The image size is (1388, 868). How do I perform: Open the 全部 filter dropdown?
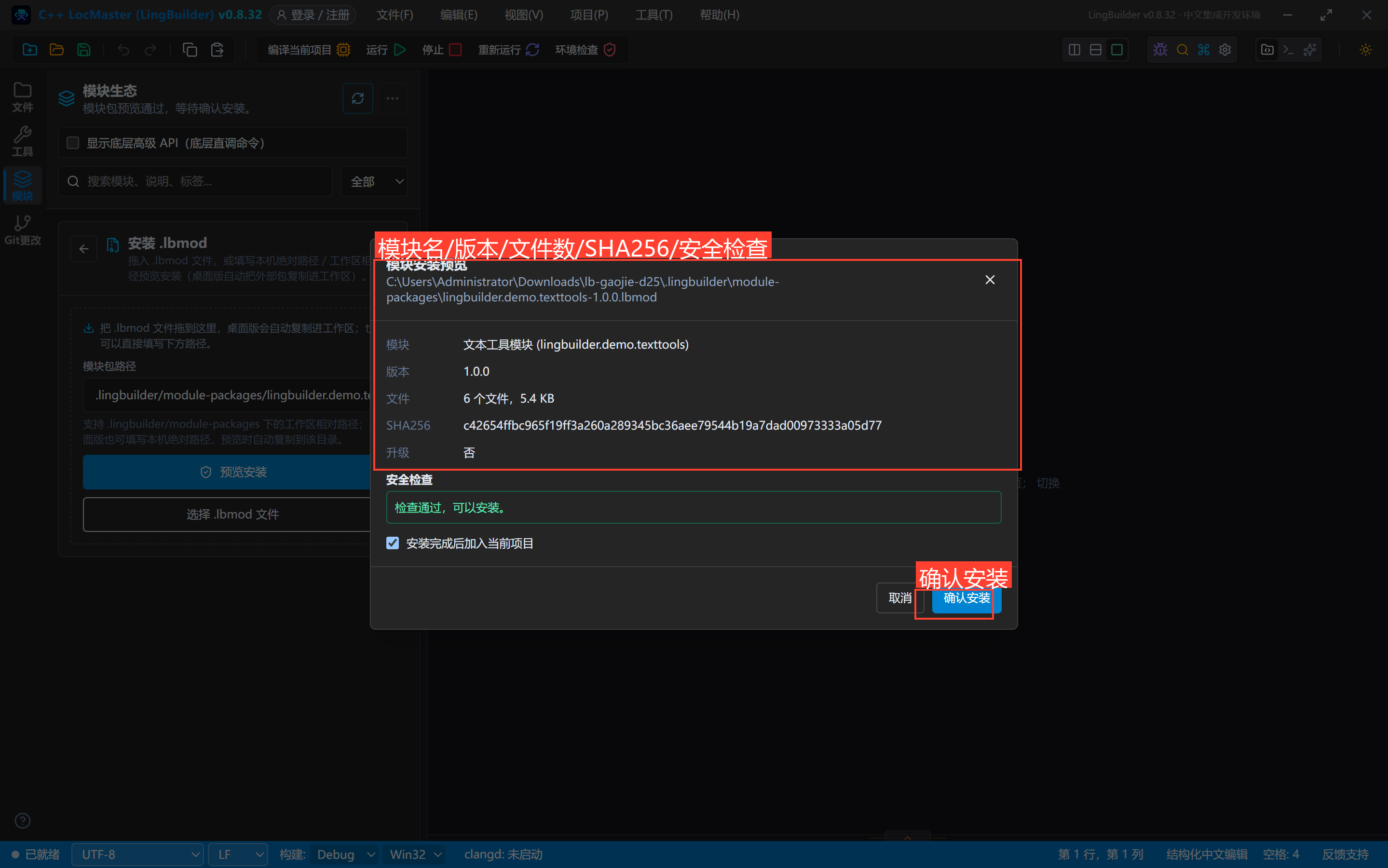(x=374, y=181)
